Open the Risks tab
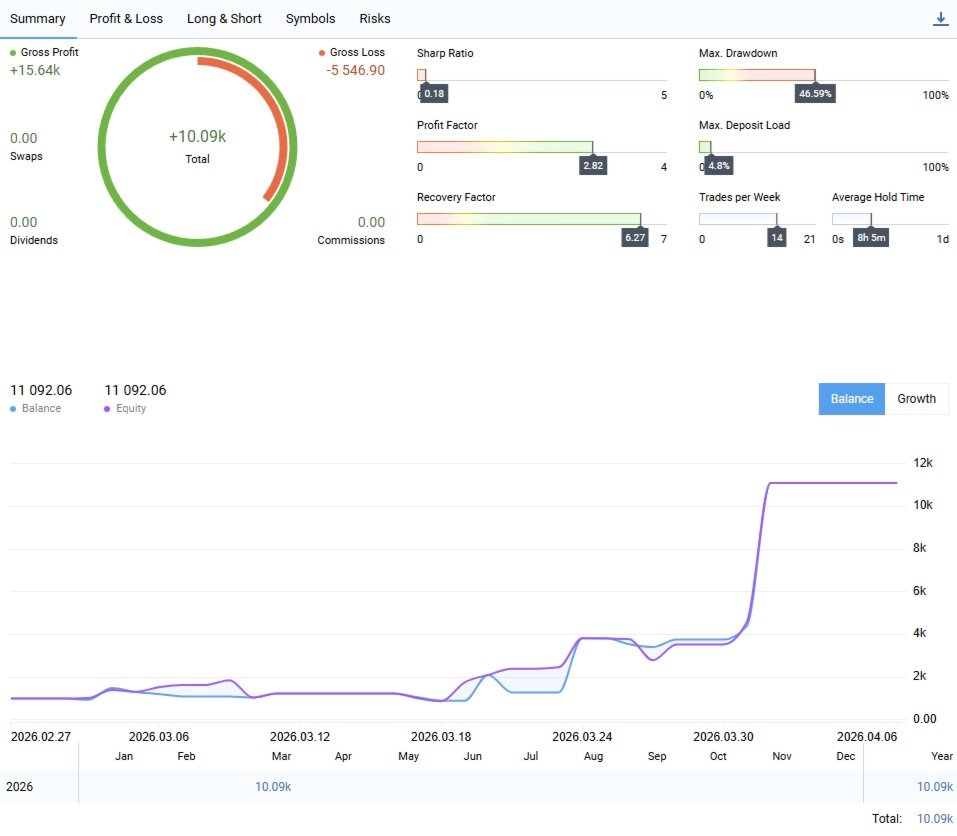Viewport: 957px width, 836px height. (x=375, y=19)
